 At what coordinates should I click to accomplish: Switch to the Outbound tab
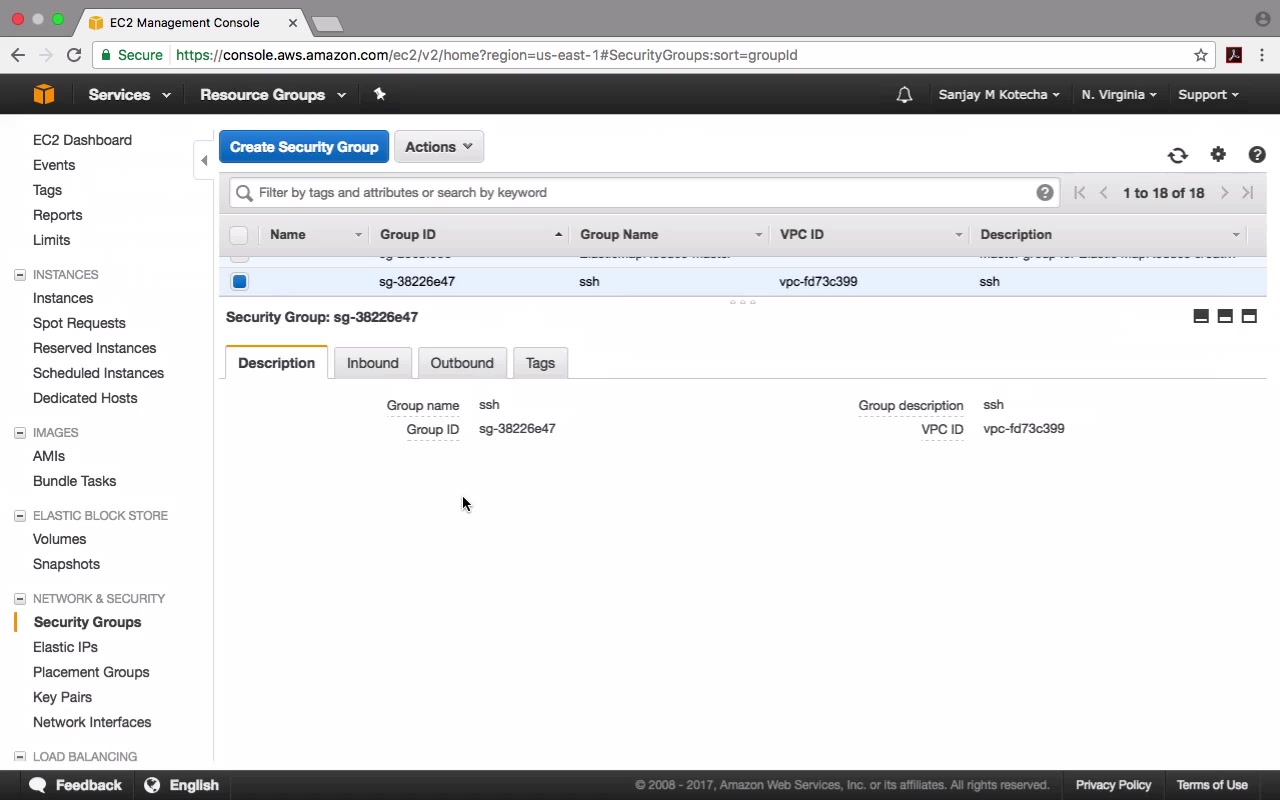coord(462,363)
